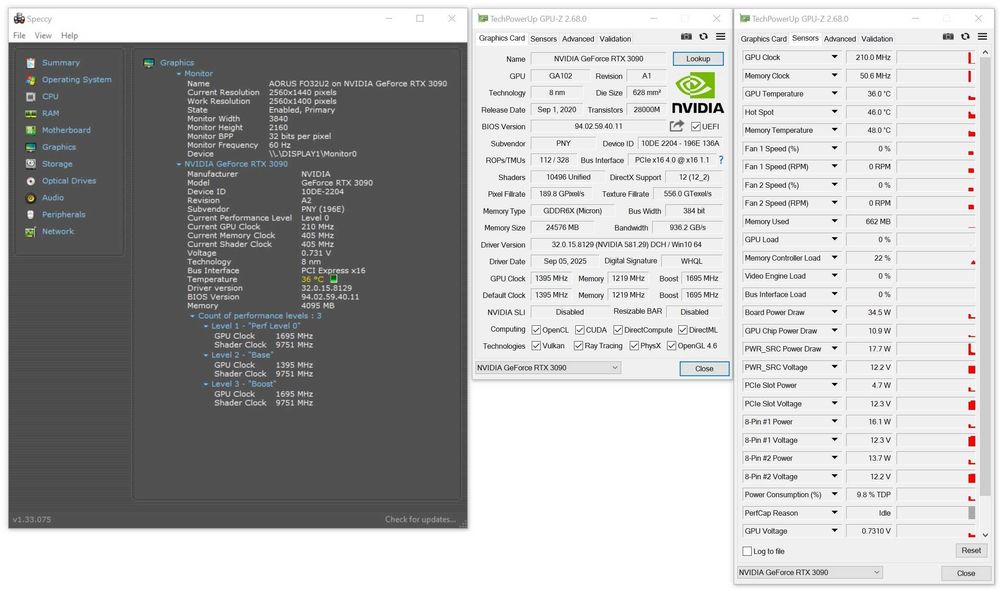
Task: Open the Hot Spot sensor dropdown arrow
Action: (834, 112)
